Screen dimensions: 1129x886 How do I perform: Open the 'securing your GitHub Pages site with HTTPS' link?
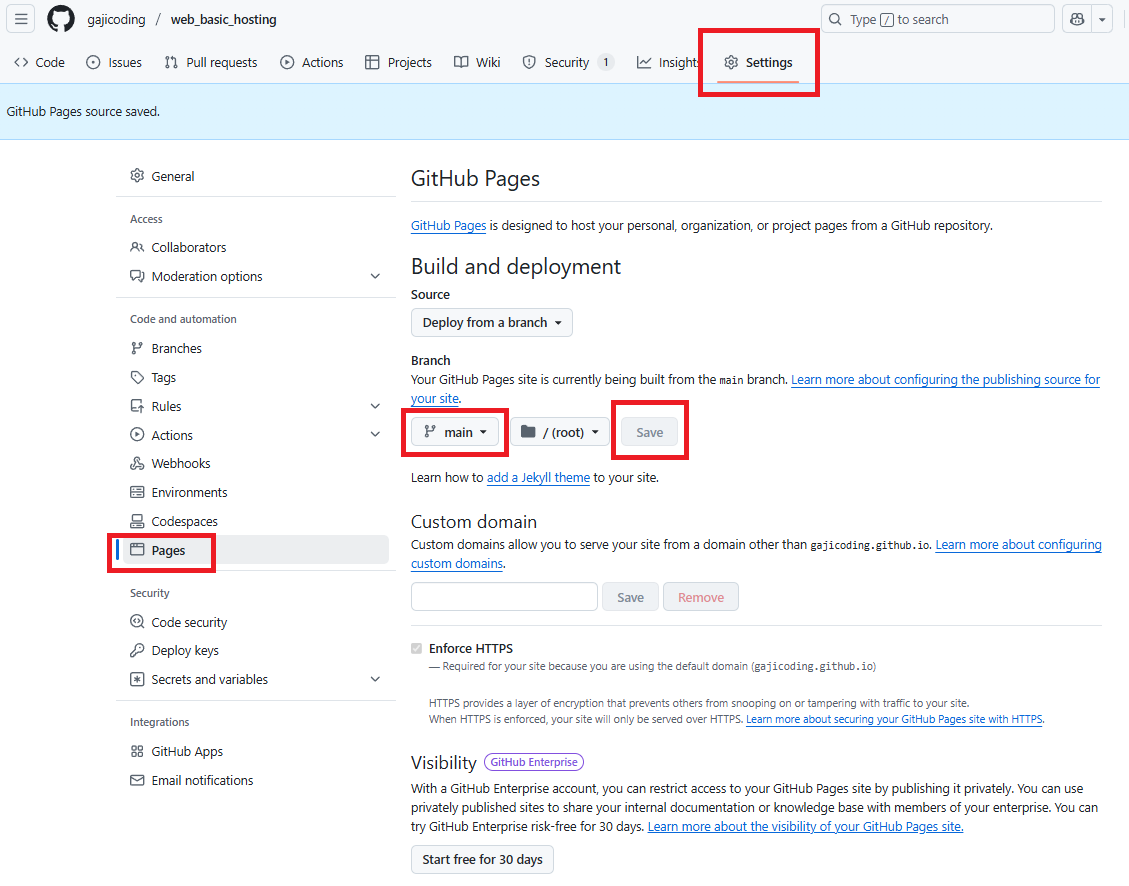(x=894, y=719)
